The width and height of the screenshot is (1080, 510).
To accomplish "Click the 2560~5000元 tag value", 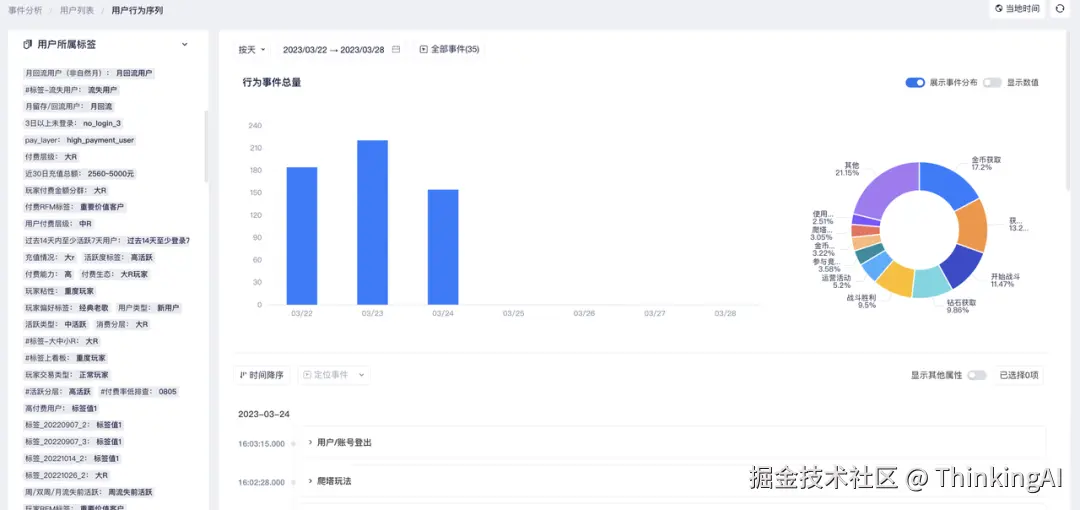I will 111,174.
